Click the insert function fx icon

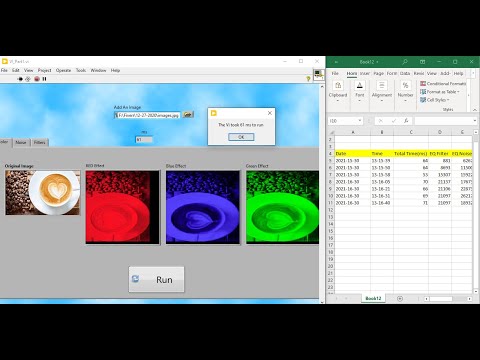click(x=406, y=121)
